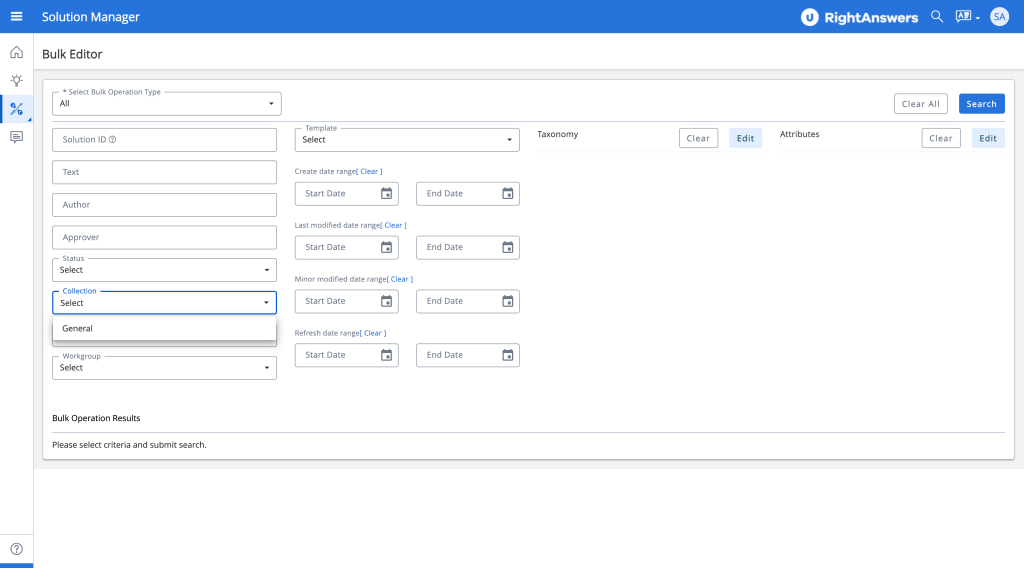The width and height of the screenshot is (1024, 568).
Task: Click the Clear All button
Action: 921,104
